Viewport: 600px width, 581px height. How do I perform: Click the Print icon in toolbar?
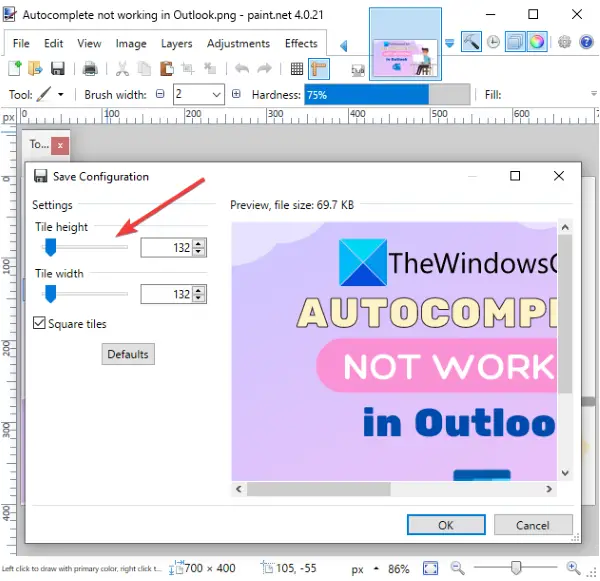point(90,69)
